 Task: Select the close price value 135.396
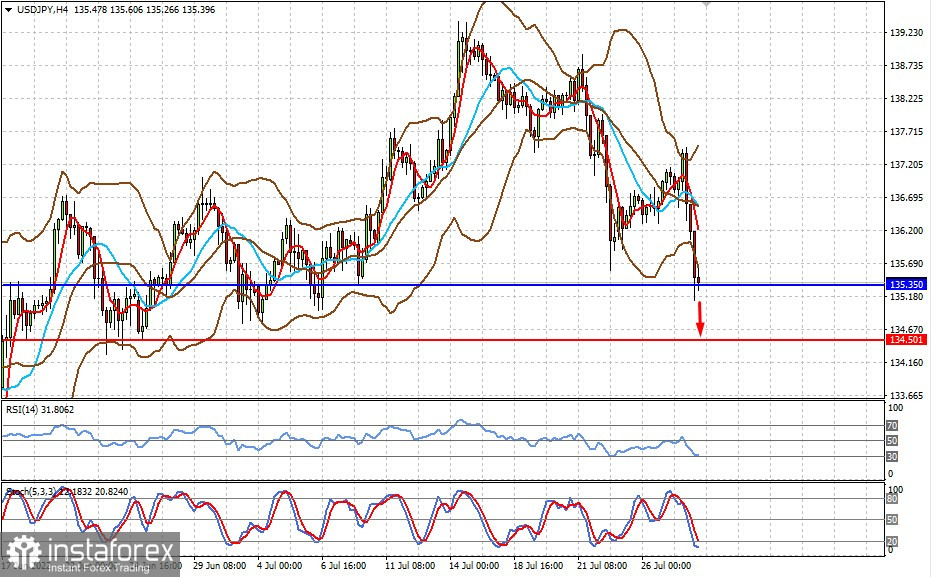(198, 10)
